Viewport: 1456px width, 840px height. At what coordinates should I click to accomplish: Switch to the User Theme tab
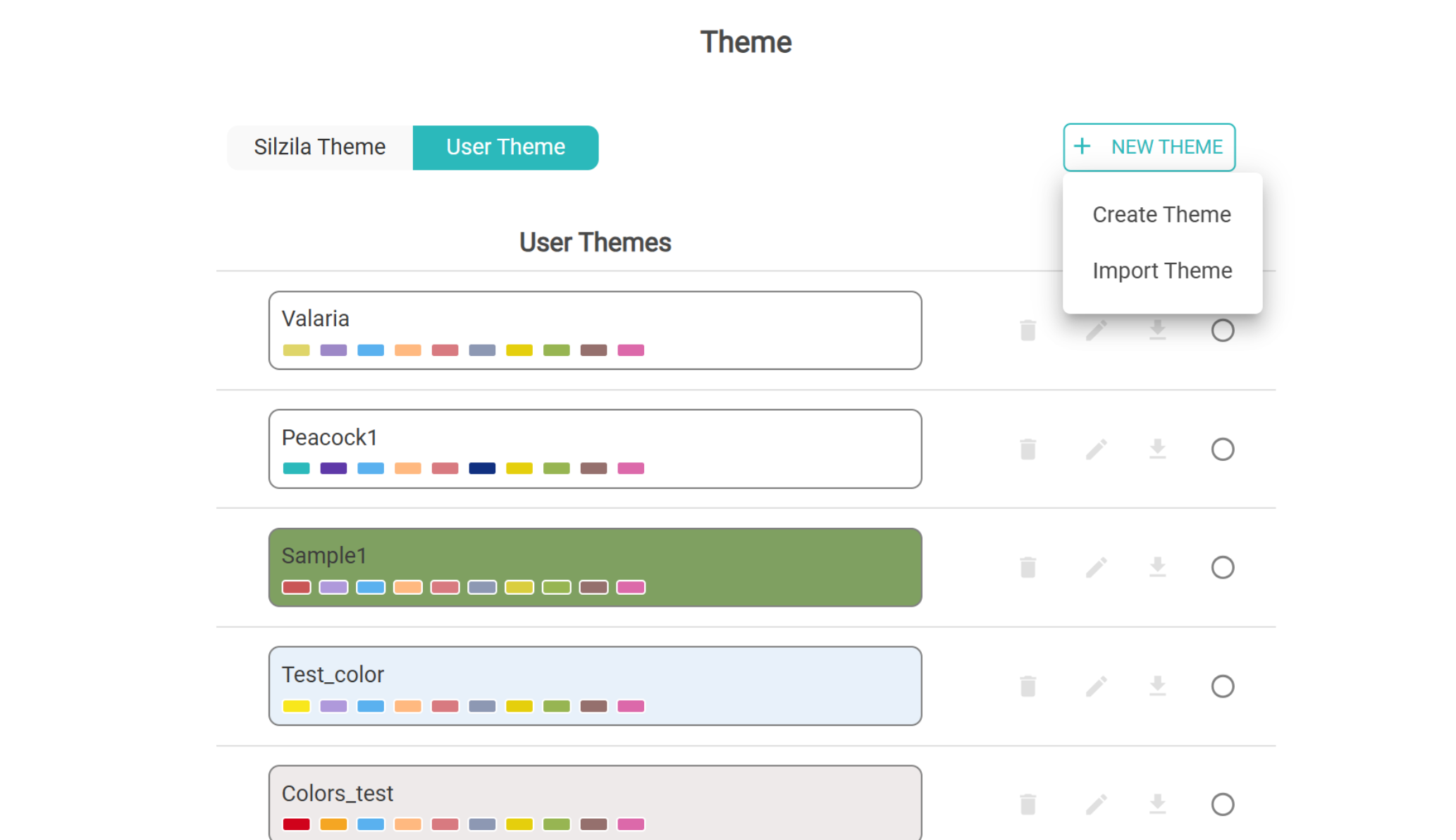click(x=505, y=147)
